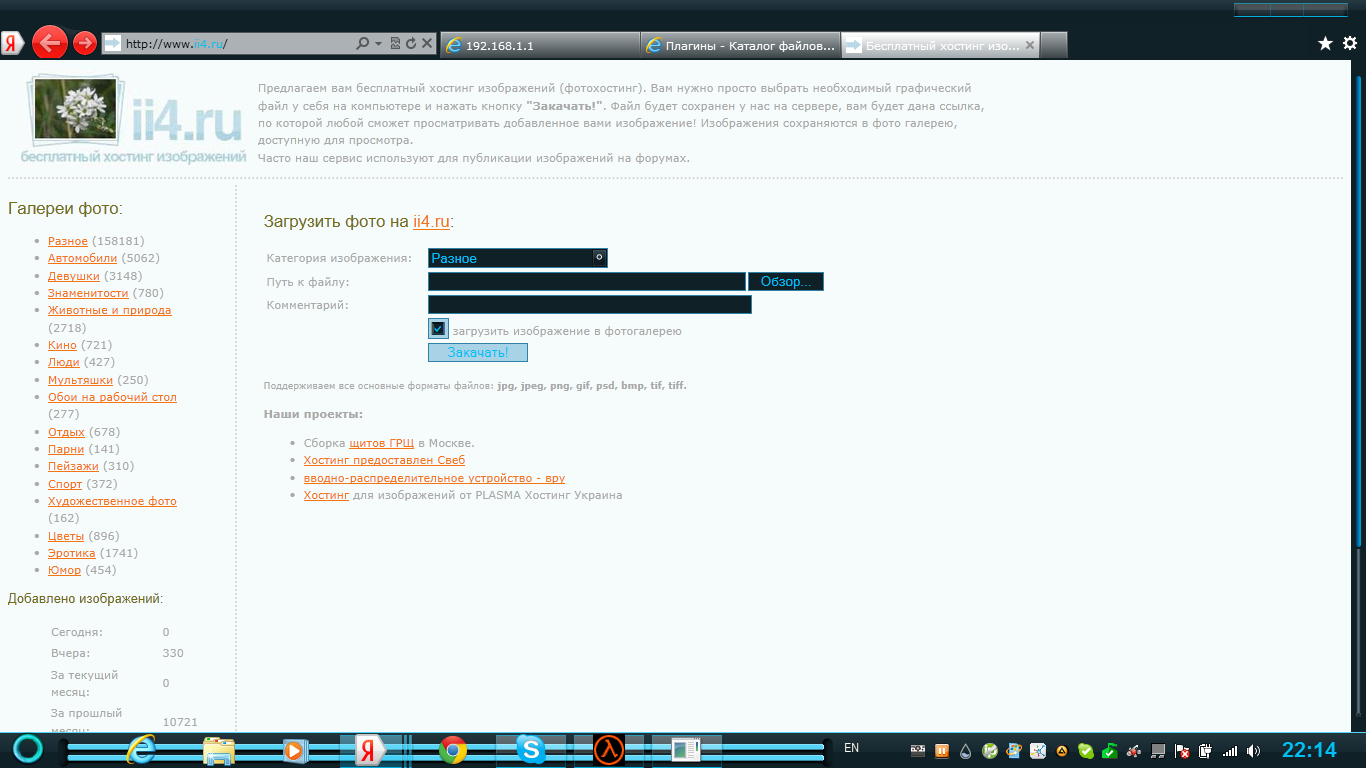Refresh the page with the reload icon
Image resolution: width=1366 pixels, height=768 pixels.
(x=411, y=44)
